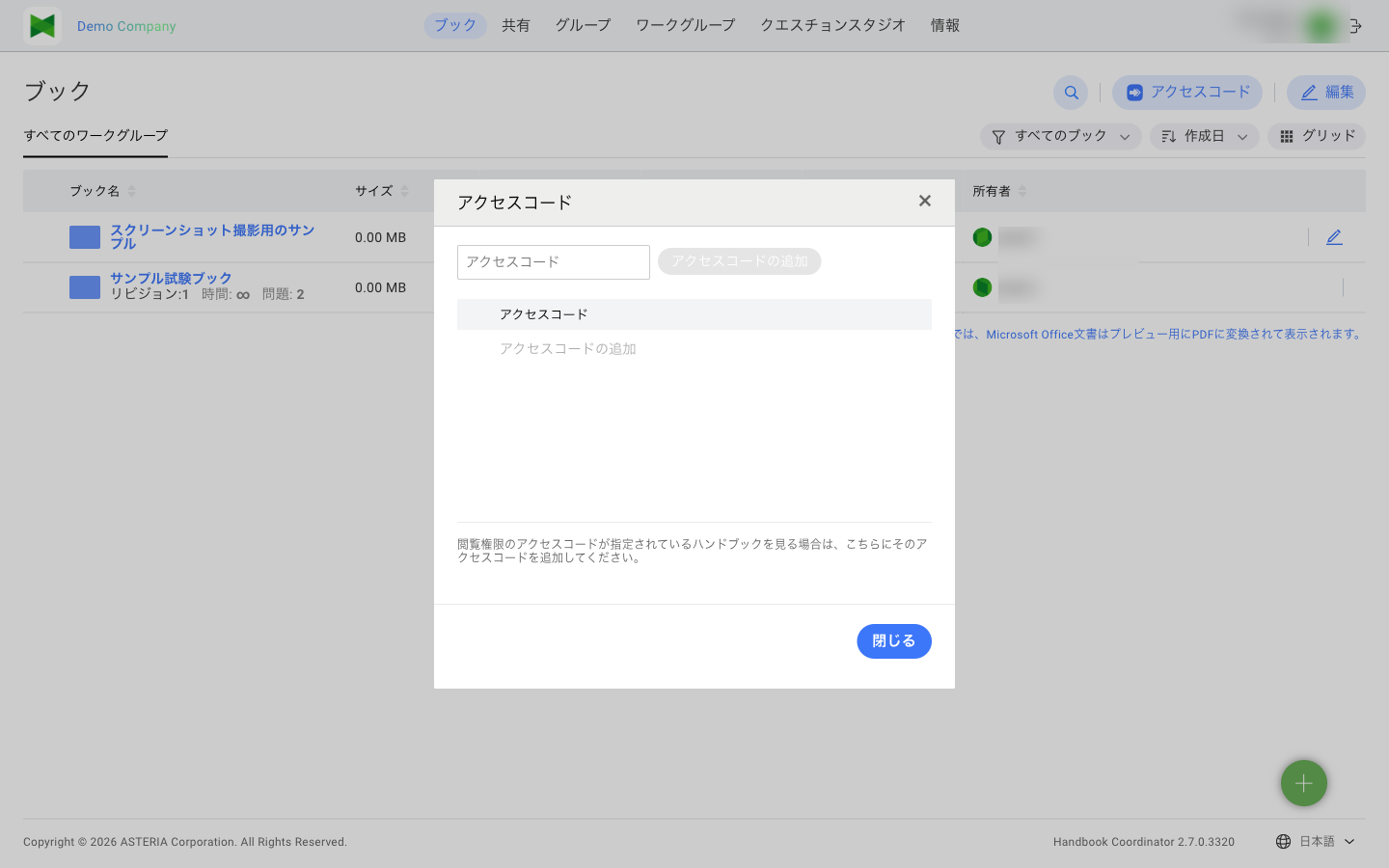The image size is (1389, 868).
Task: Click the globe language icon
Action: coord(1283,842)
